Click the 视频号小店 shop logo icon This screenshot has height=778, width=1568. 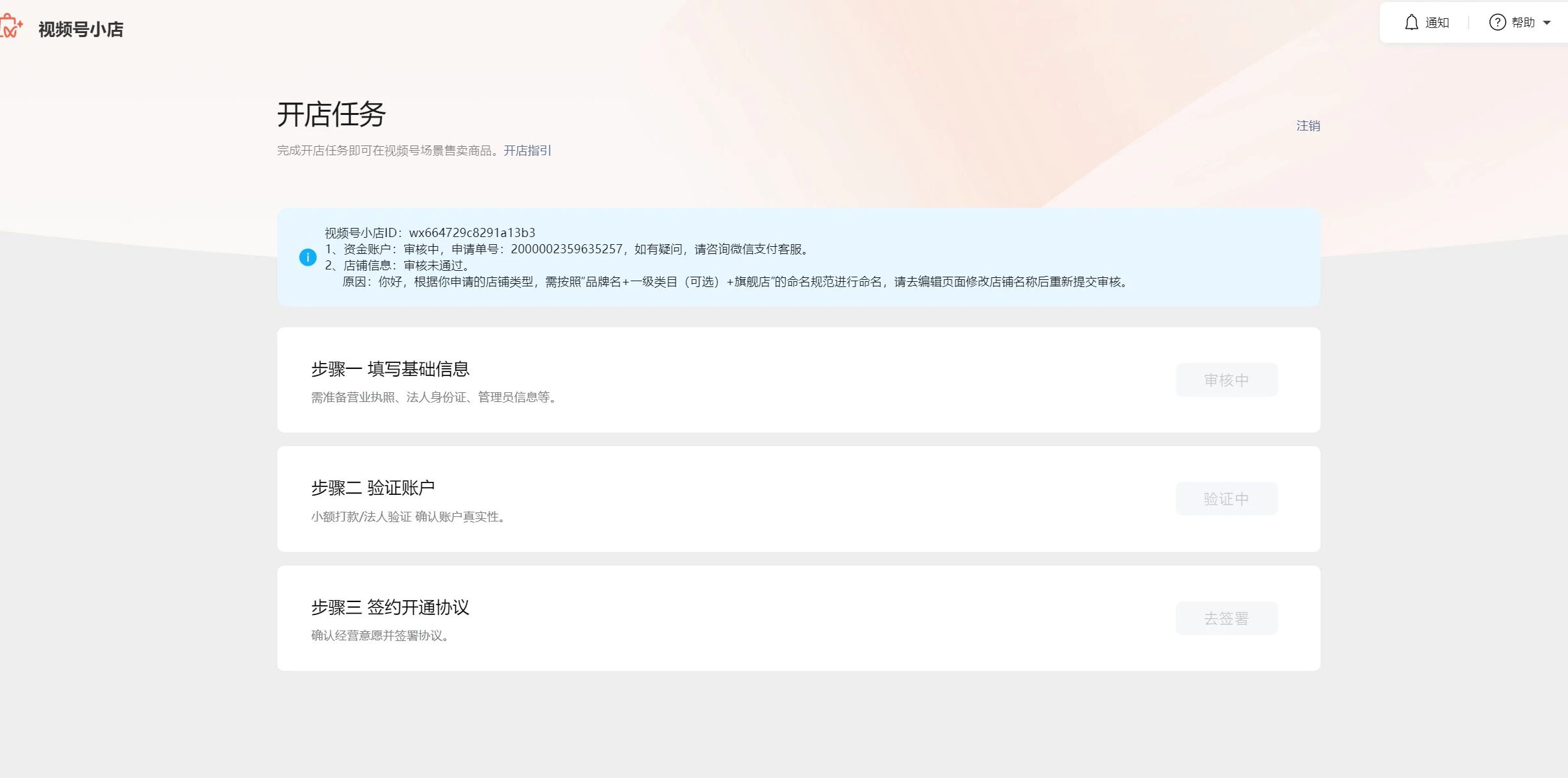point(10,27)
